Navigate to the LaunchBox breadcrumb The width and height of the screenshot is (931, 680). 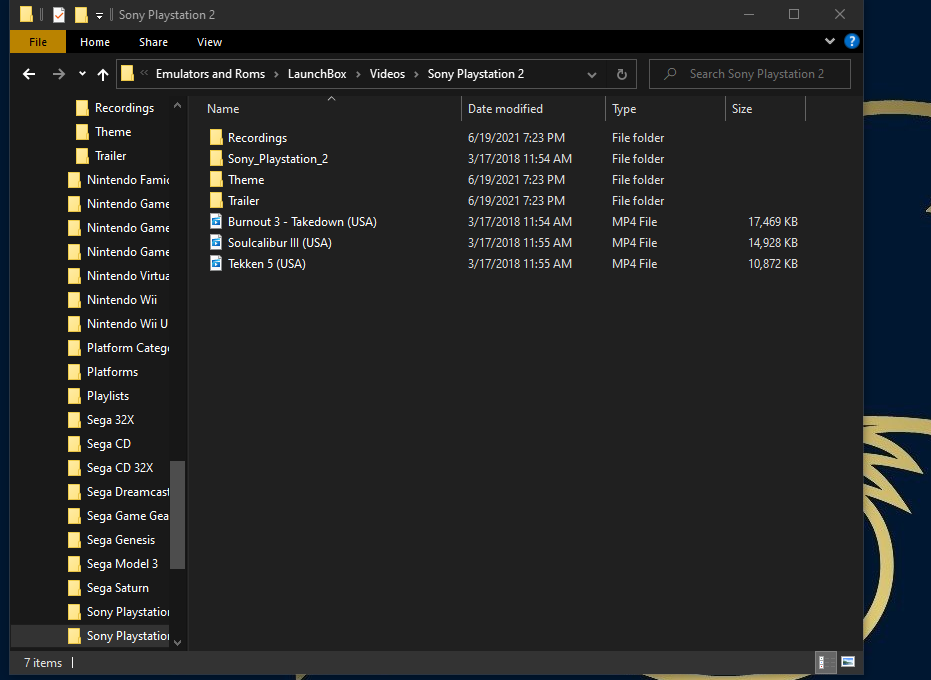[317, 74]
